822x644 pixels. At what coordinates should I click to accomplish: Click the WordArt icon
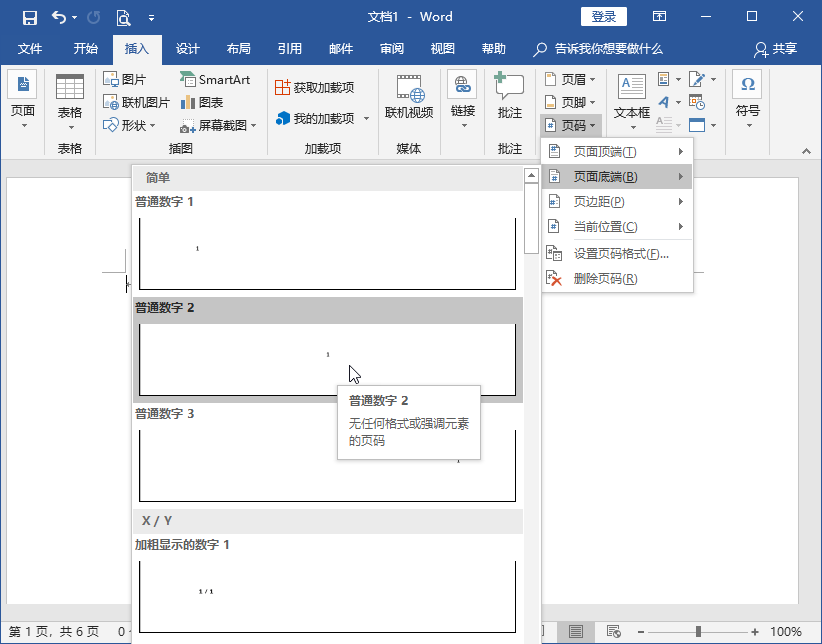(x=664, y=102)
